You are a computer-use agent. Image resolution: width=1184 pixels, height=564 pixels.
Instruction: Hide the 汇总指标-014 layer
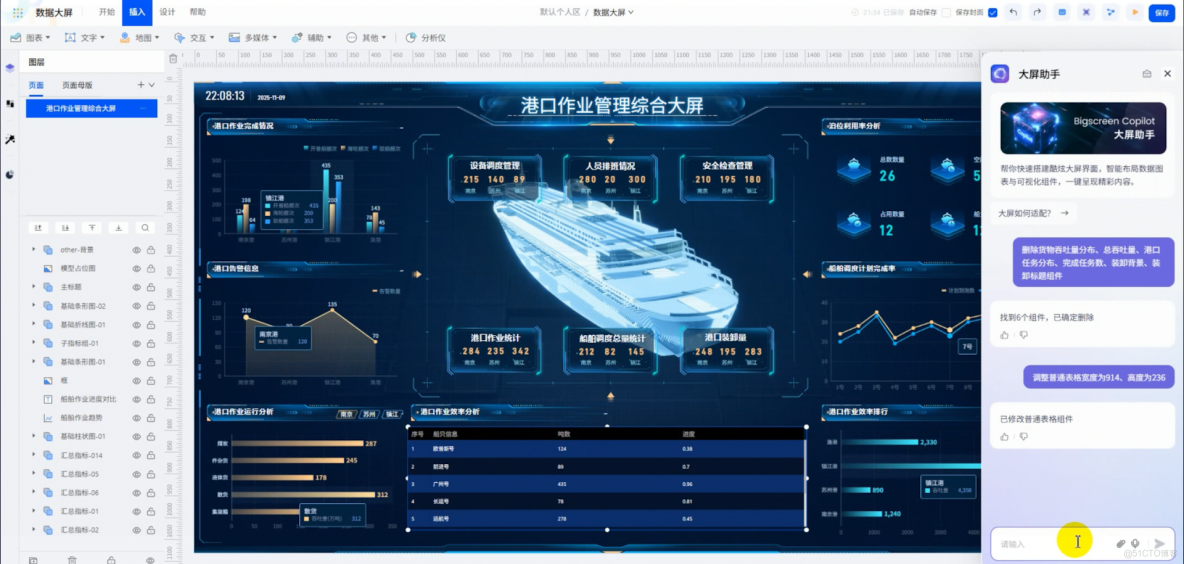(x=137, y=455)
